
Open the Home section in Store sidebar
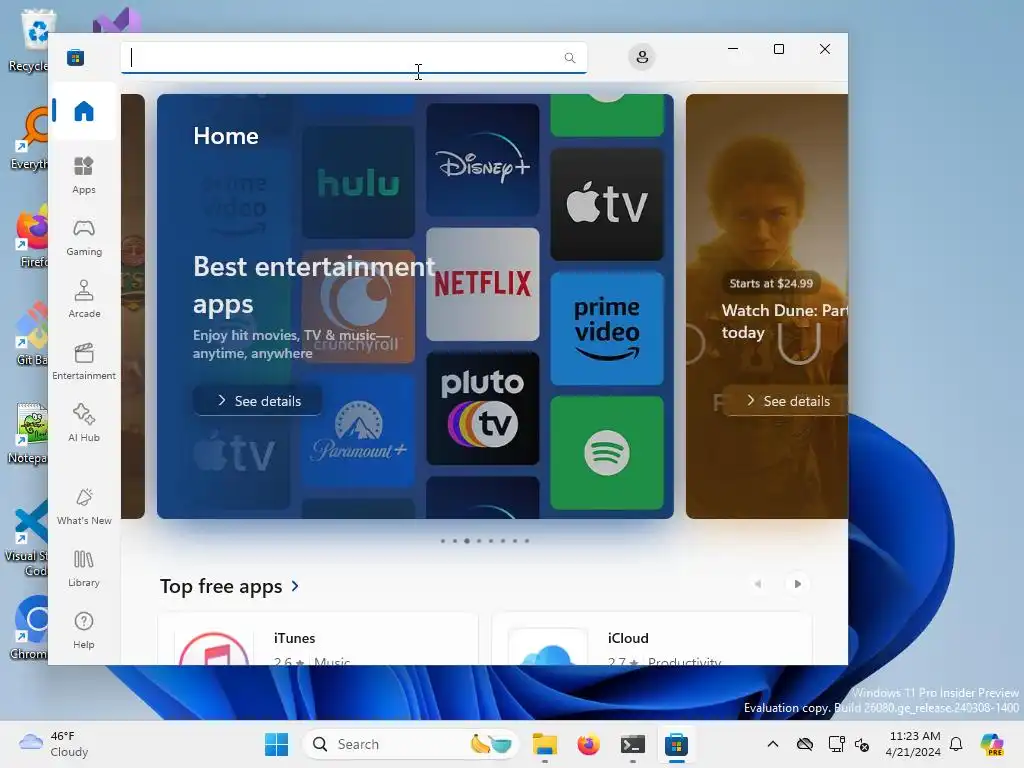[x=84, y=111]
